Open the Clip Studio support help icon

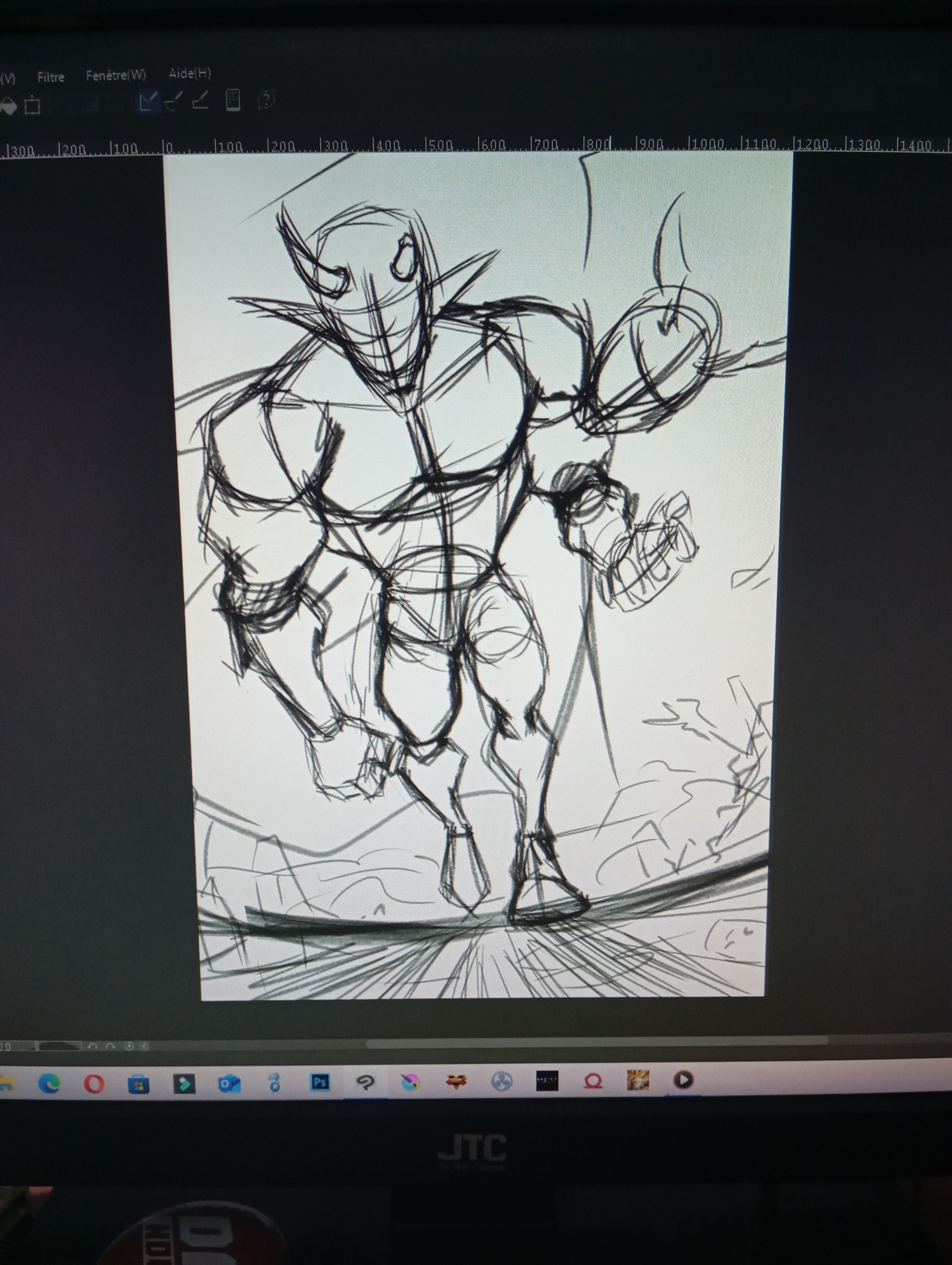266,100
